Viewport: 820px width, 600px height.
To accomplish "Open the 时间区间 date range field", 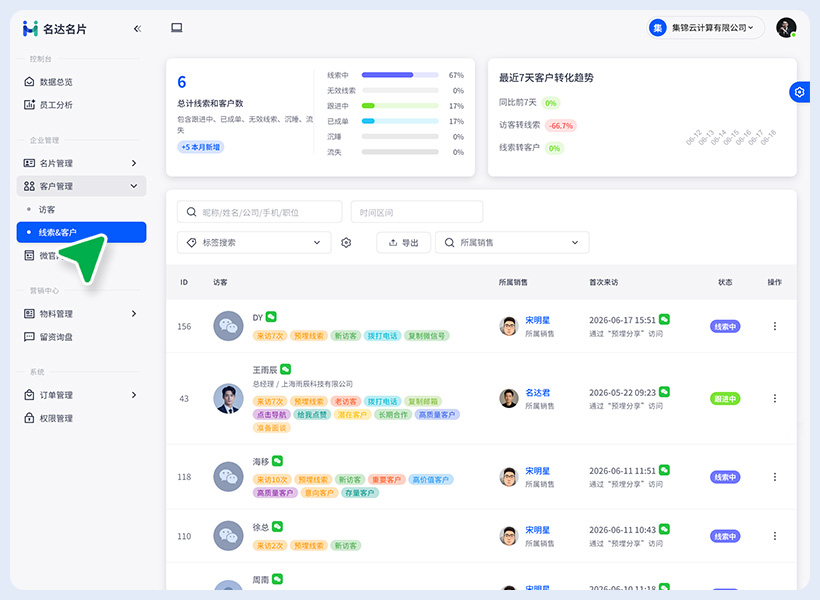I will tap(417, 212).
